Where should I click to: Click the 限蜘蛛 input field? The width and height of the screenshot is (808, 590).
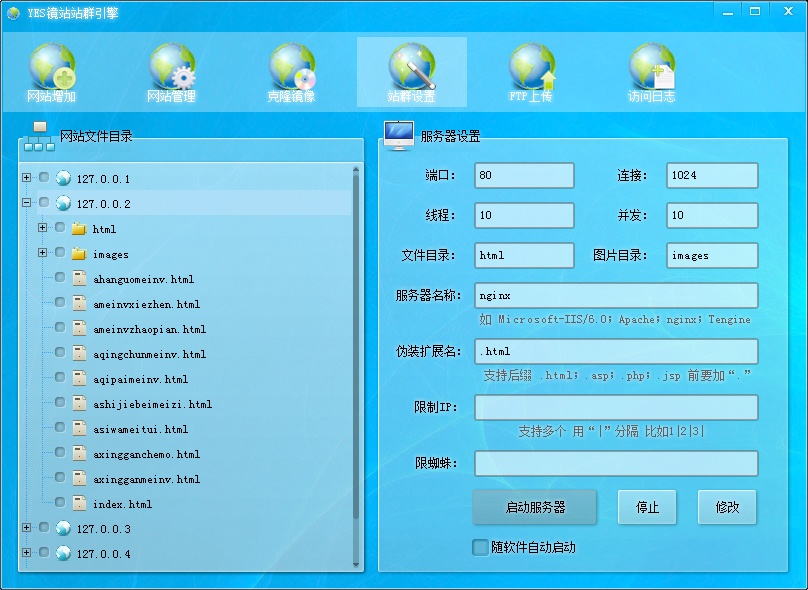pyautogui.click(x=616, y=464)
